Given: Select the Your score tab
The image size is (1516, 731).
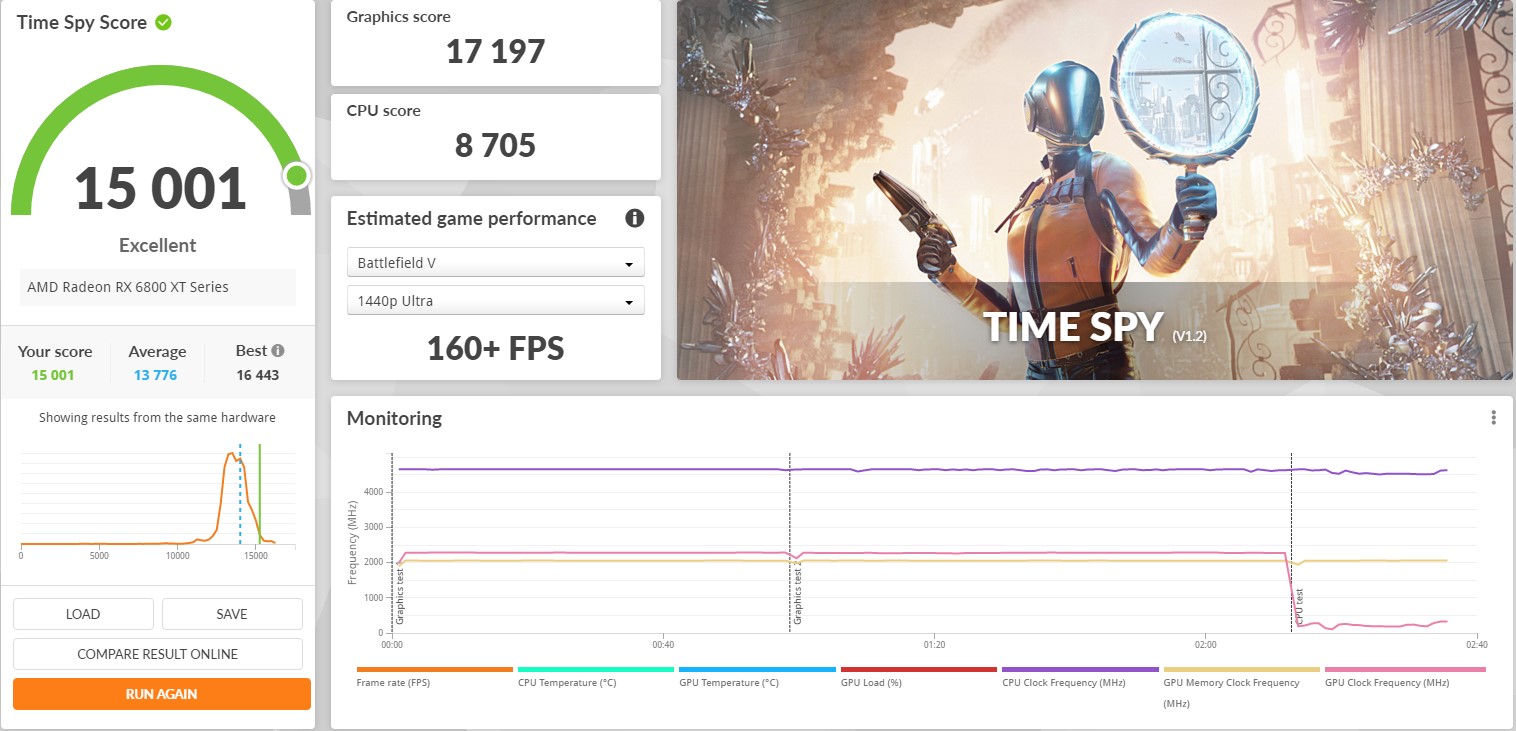Looking at the screenshot, I should (x=55, y=362).
